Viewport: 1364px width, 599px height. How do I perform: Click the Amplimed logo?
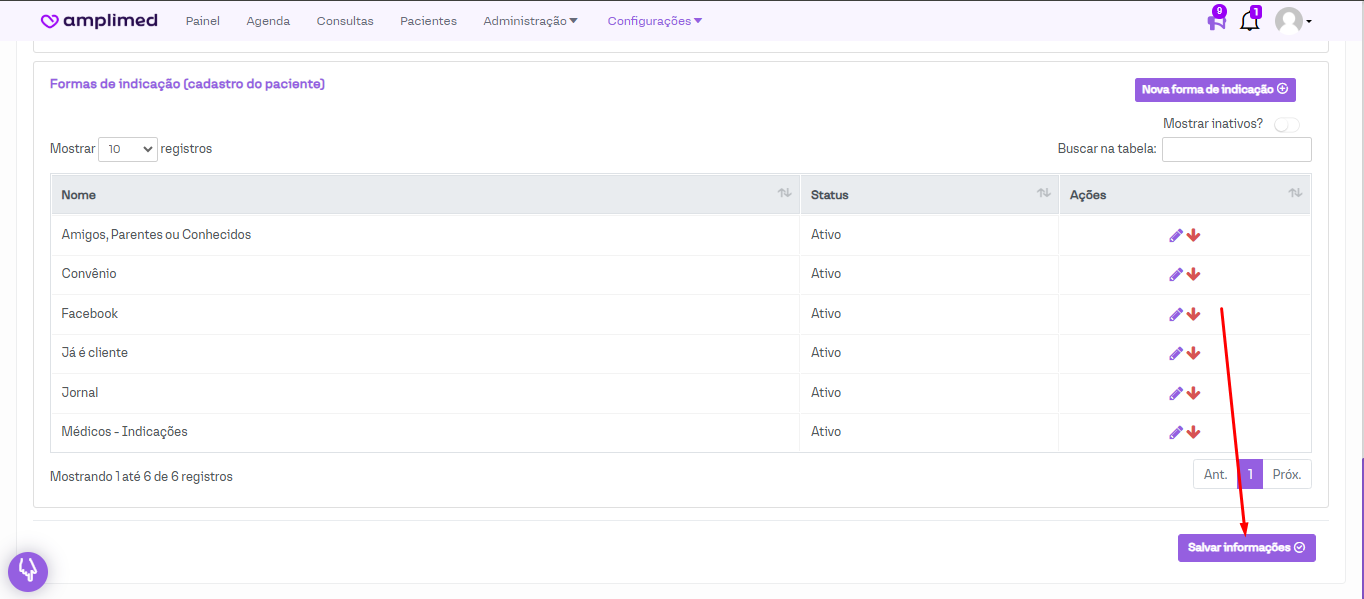tap(99, 21)
